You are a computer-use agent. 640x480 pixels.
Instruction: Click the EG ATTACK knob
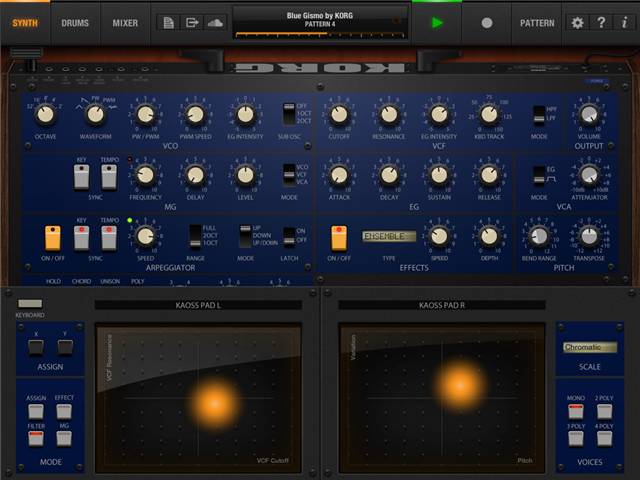339,175
